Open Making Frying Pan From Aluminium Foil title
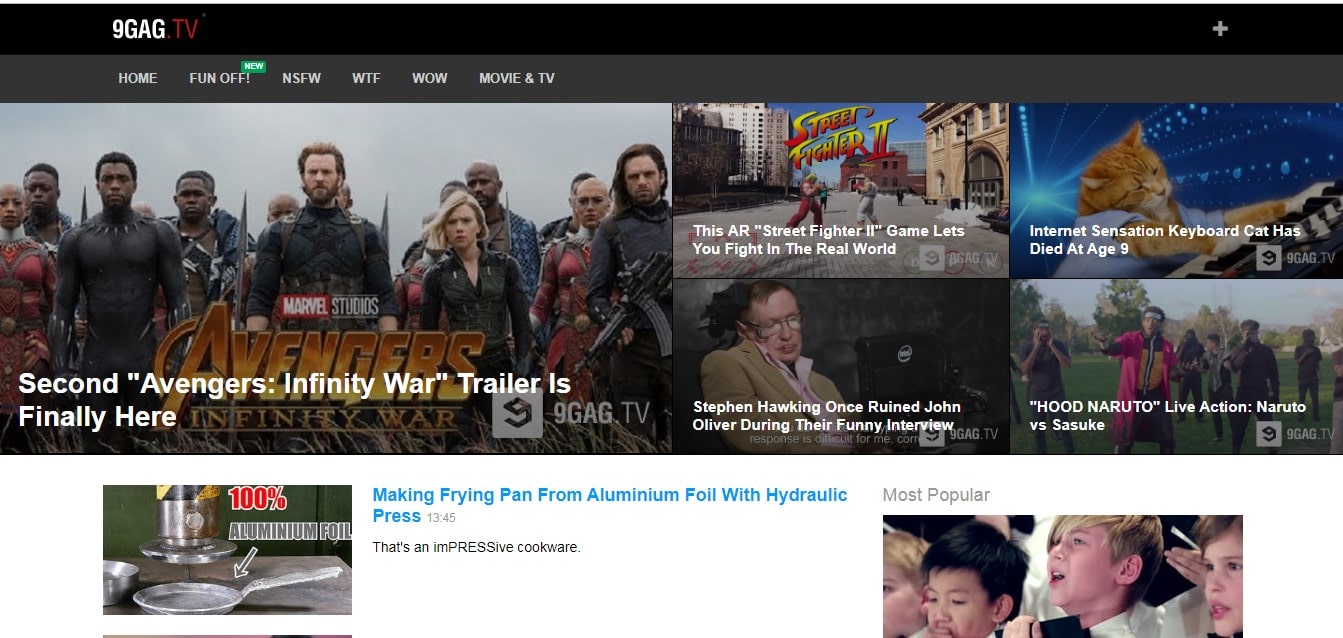The height and width of the screenshot is (638, 1343). 610,505
